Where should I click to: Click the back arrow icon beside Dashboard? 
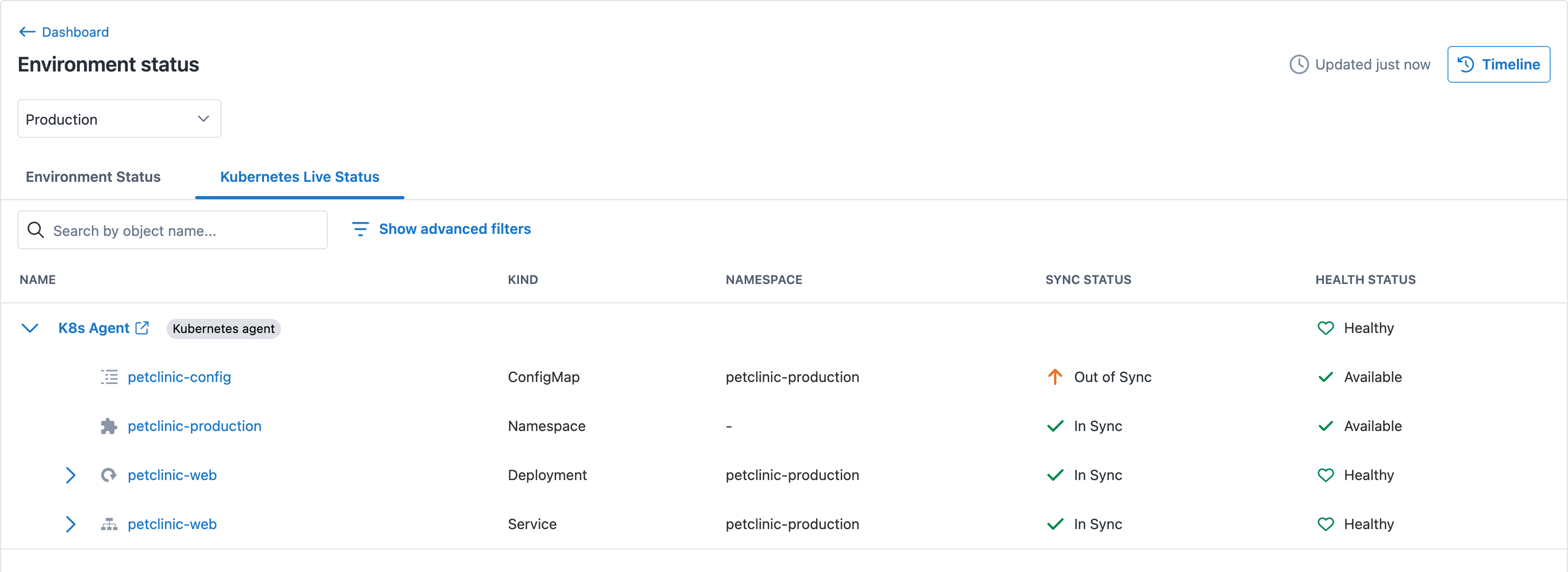28,32
